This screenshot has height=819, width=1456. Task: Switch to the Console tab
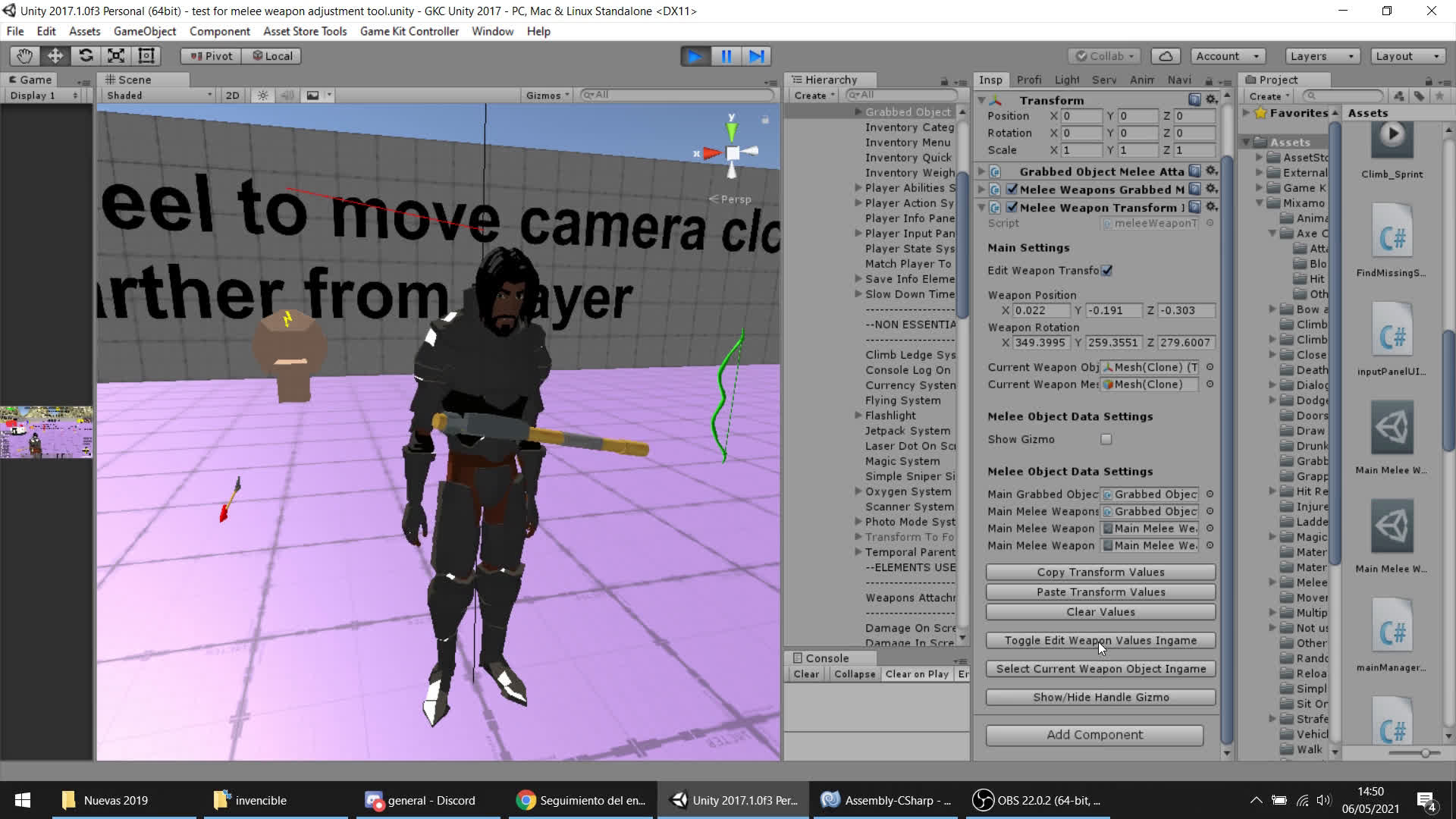(826, 658)
